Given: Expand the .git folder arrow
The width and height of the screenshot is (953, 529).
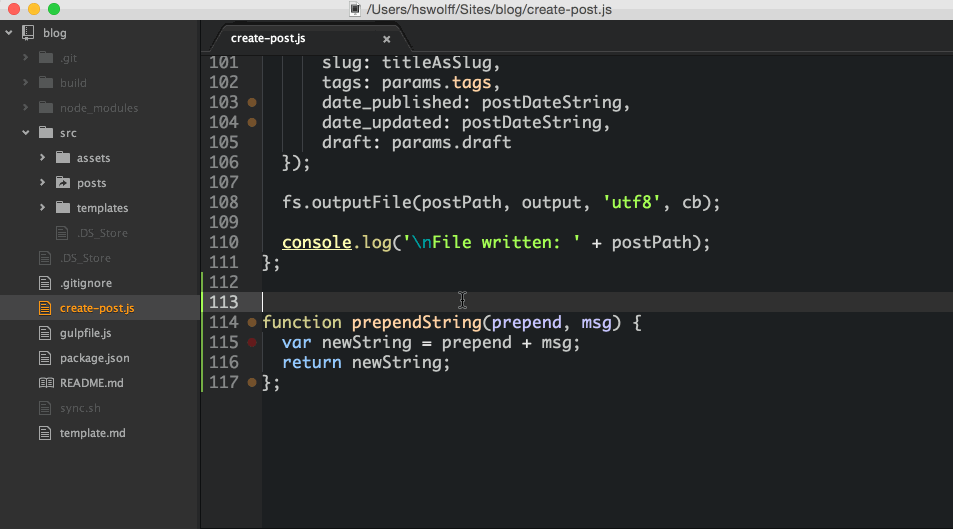Looking at the screenshot, I should click(26, 58).
